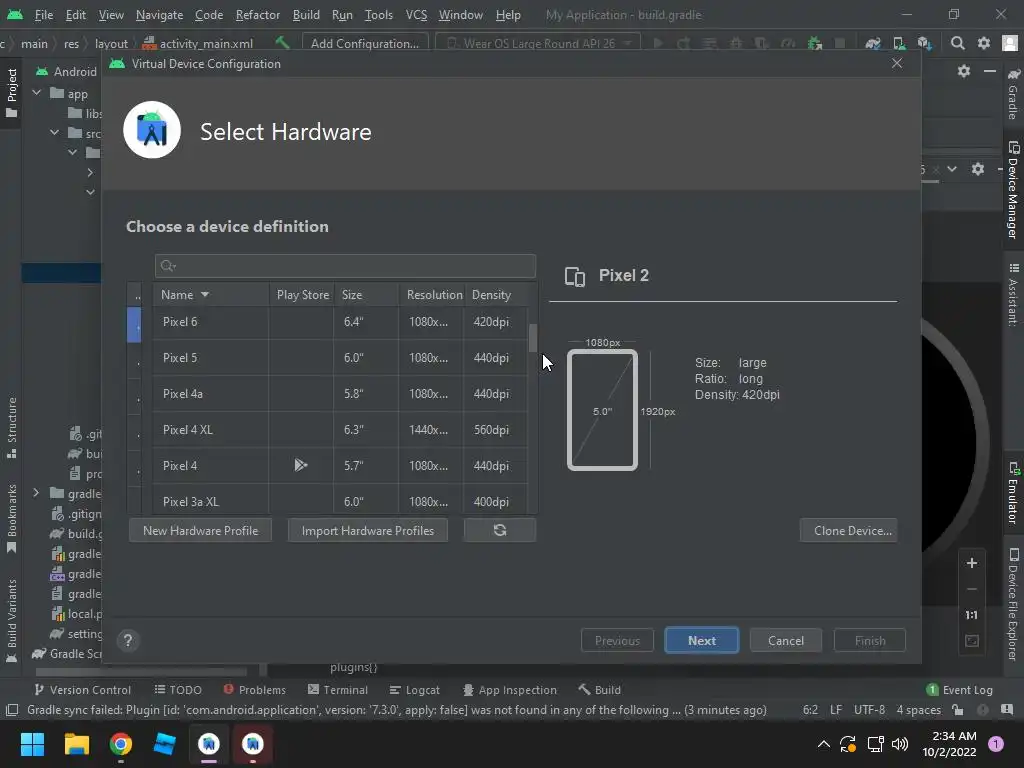The image size is (1024, 768).
Task: Open the Navigate menu
Action: [159, 14]
